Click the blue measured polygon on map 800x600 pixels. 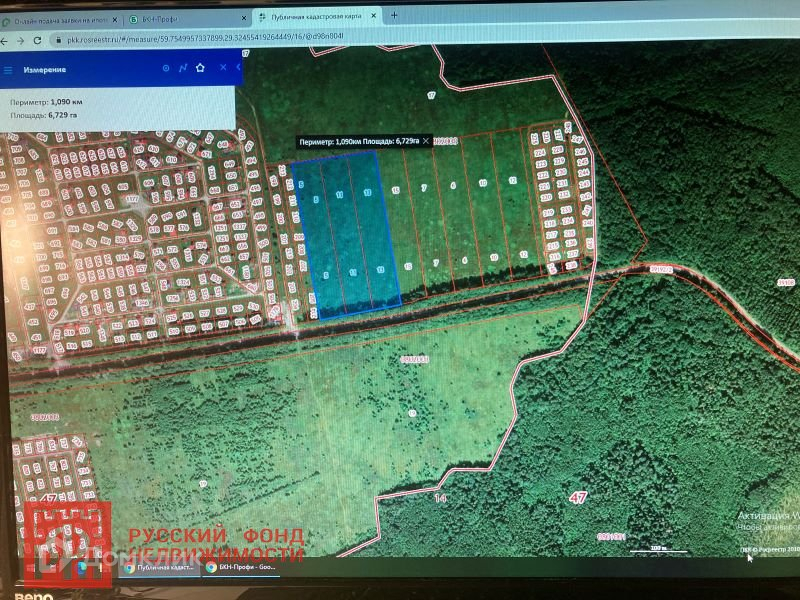click(x=348, y=235)
